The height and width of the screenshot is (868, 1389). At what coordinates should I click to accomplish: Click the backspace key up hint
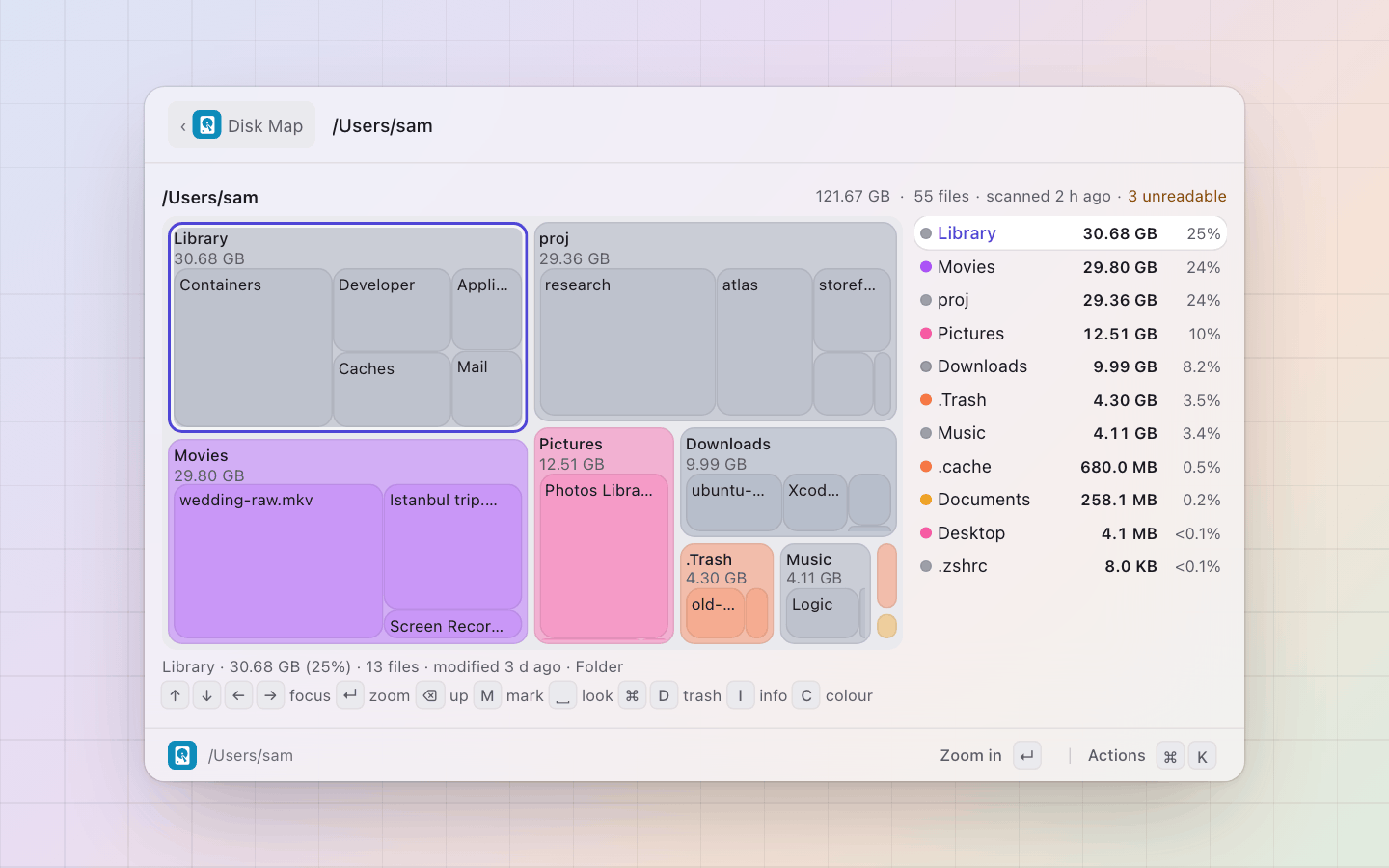[x=430, y=695]
